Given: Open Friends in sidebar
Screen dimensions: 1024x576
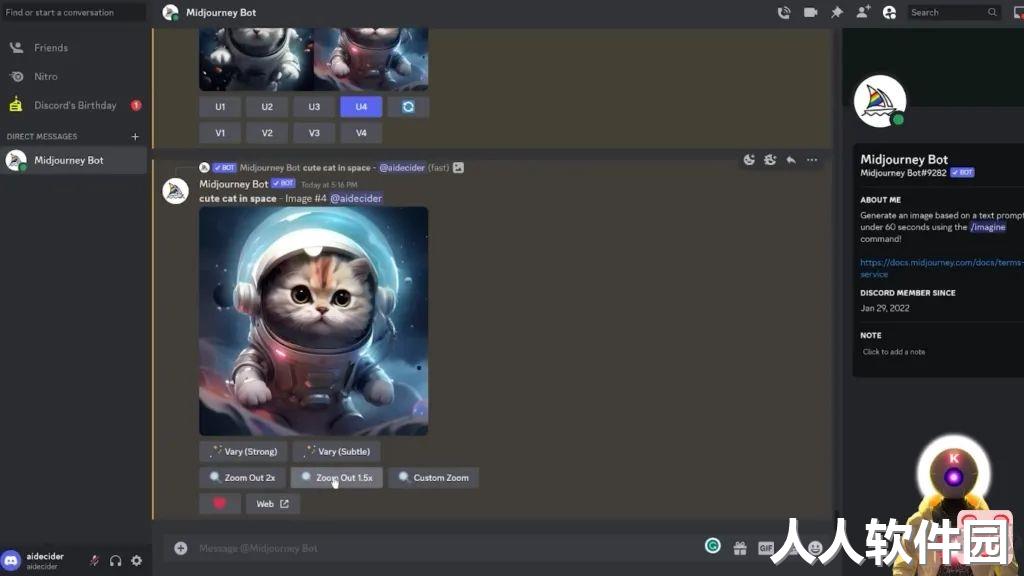Looking at the screenshot, I should (73, 48).
